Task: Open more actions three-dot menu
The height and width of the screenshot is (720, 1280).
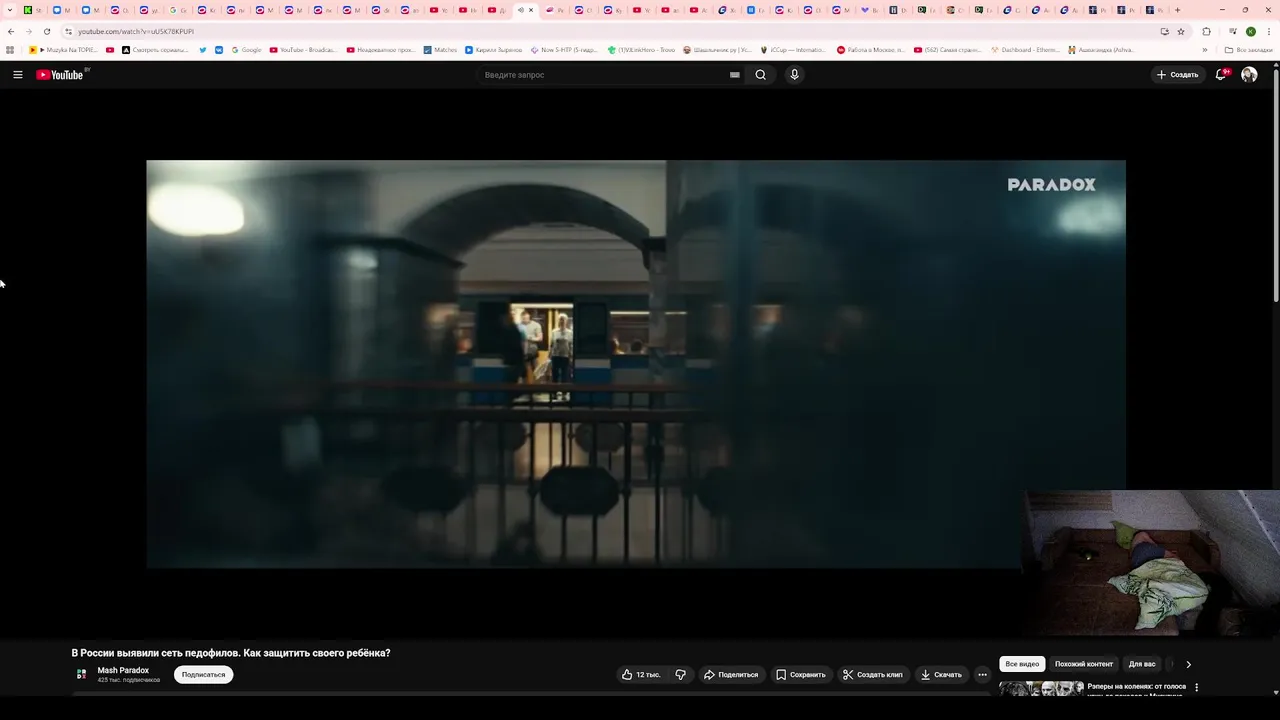Action: pos(982,675)
